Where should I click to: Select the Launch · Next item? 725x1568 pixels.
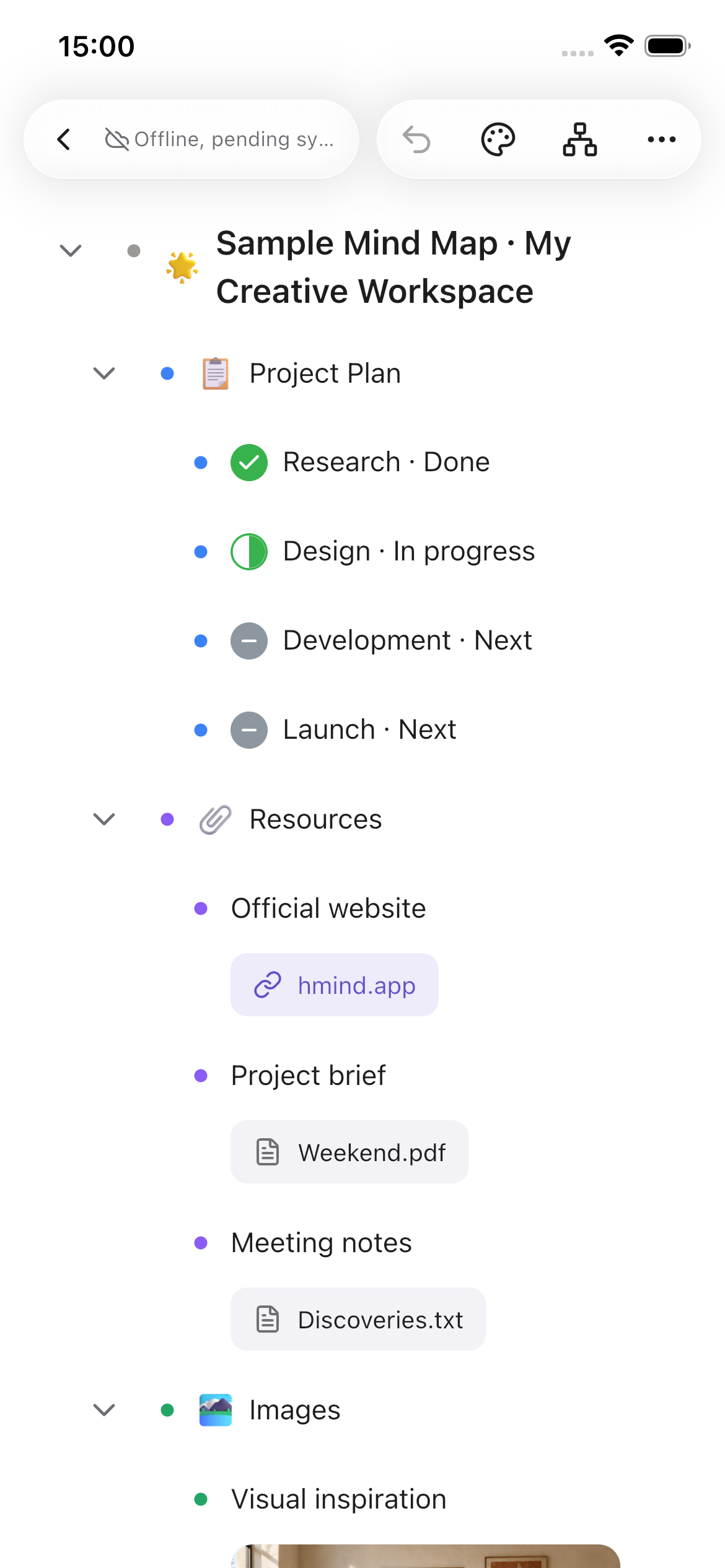coord(369,730)
